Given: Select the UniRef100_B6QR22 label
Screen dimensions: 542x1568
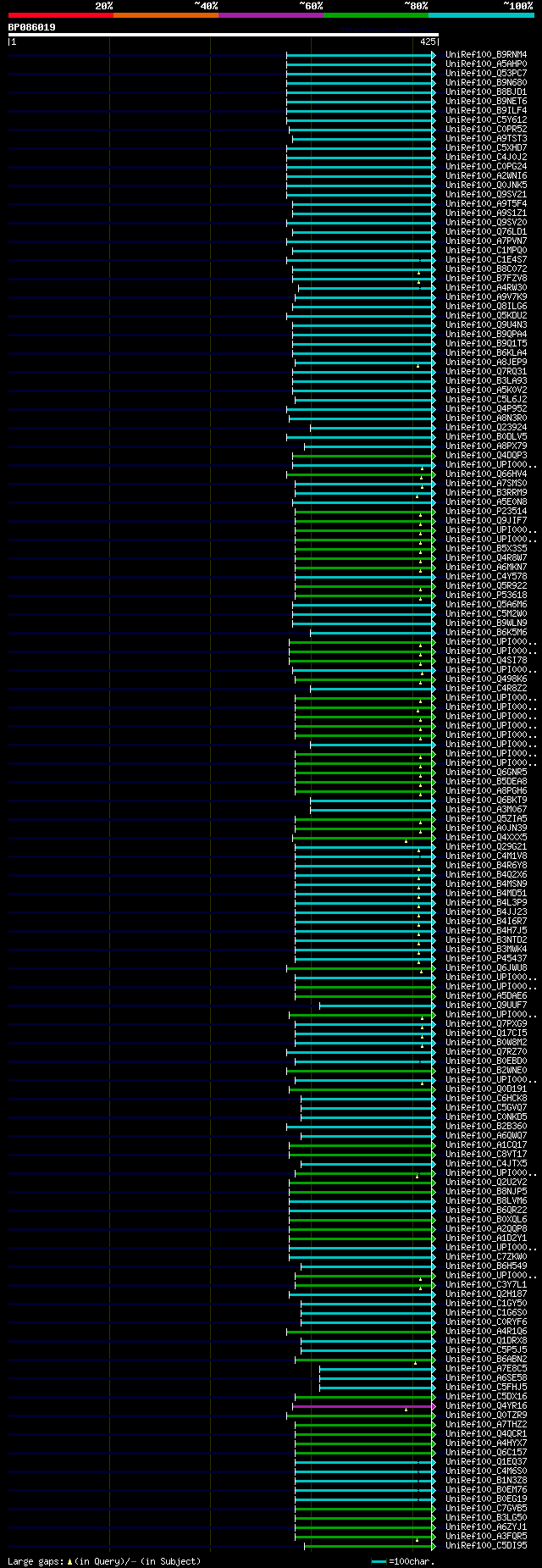Looking at the screenshot, I should tap(486, 1210).
